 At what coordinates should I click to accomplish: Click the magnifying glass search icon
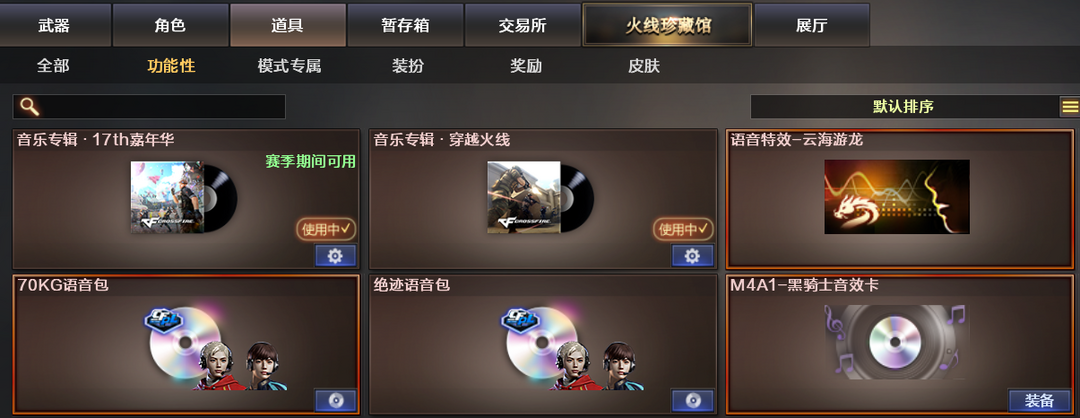point(30,107)
